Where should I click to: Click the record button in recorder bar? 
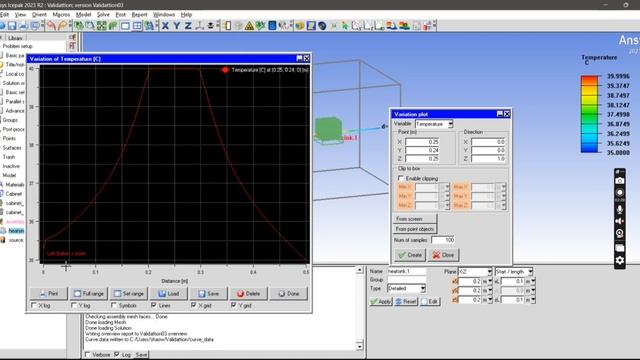point(620,192)
